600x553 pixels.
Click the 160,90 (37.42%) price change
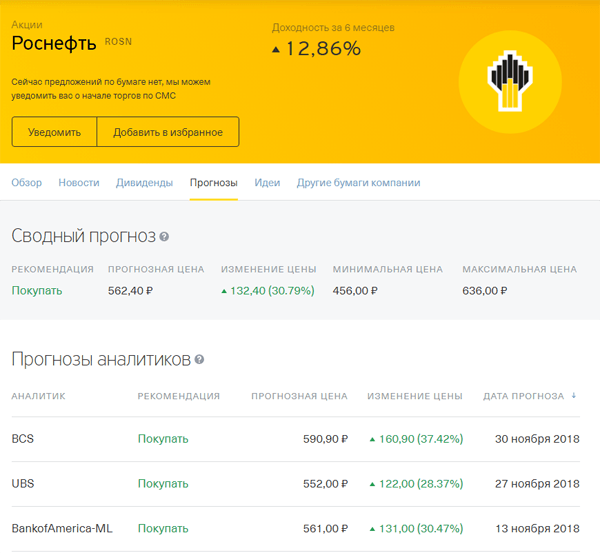(416, 439)
